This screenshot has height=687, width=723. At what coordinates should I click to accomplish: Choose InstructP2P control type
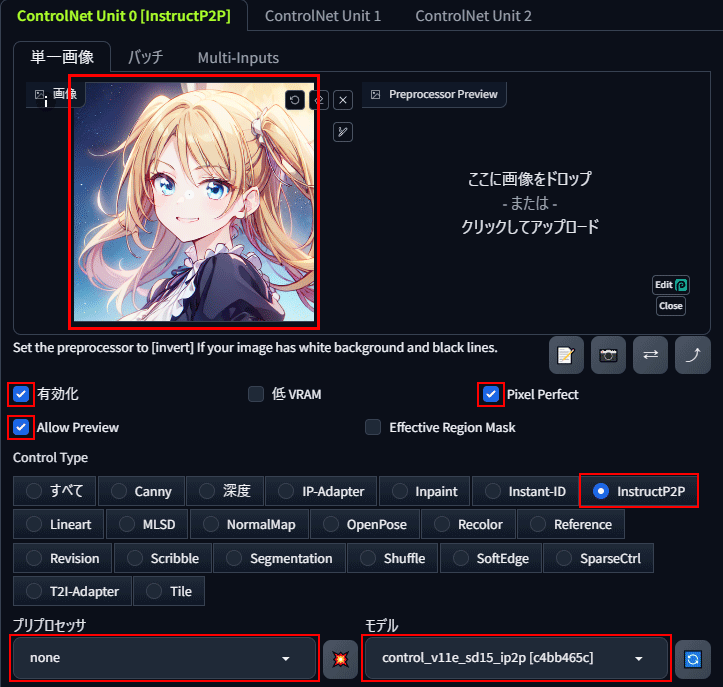(x=639, y=491)
